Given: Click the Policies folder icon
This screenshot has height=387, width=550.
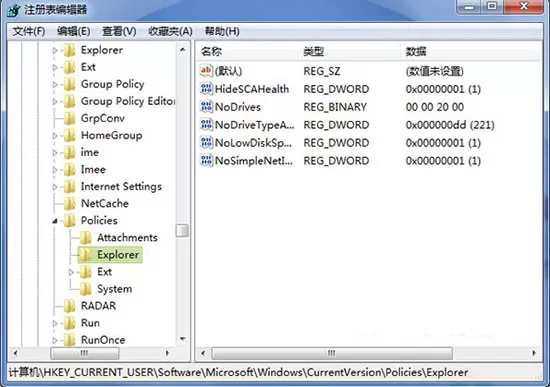Looking at the screenshot, I should coord(70,221).
